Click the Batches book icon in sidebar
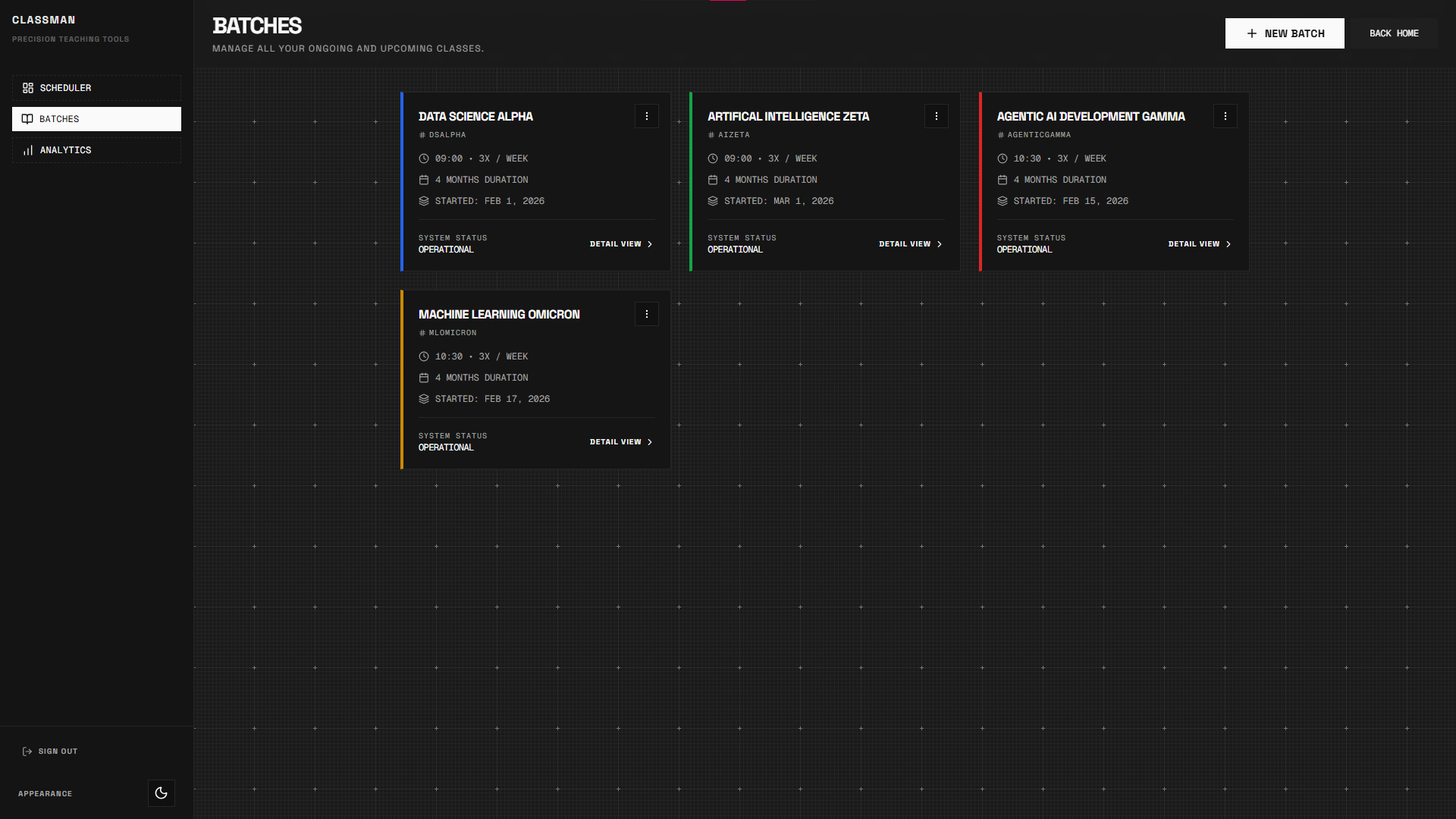The height and width of the screenshot is (819, 1456). [x=27, y=119]
